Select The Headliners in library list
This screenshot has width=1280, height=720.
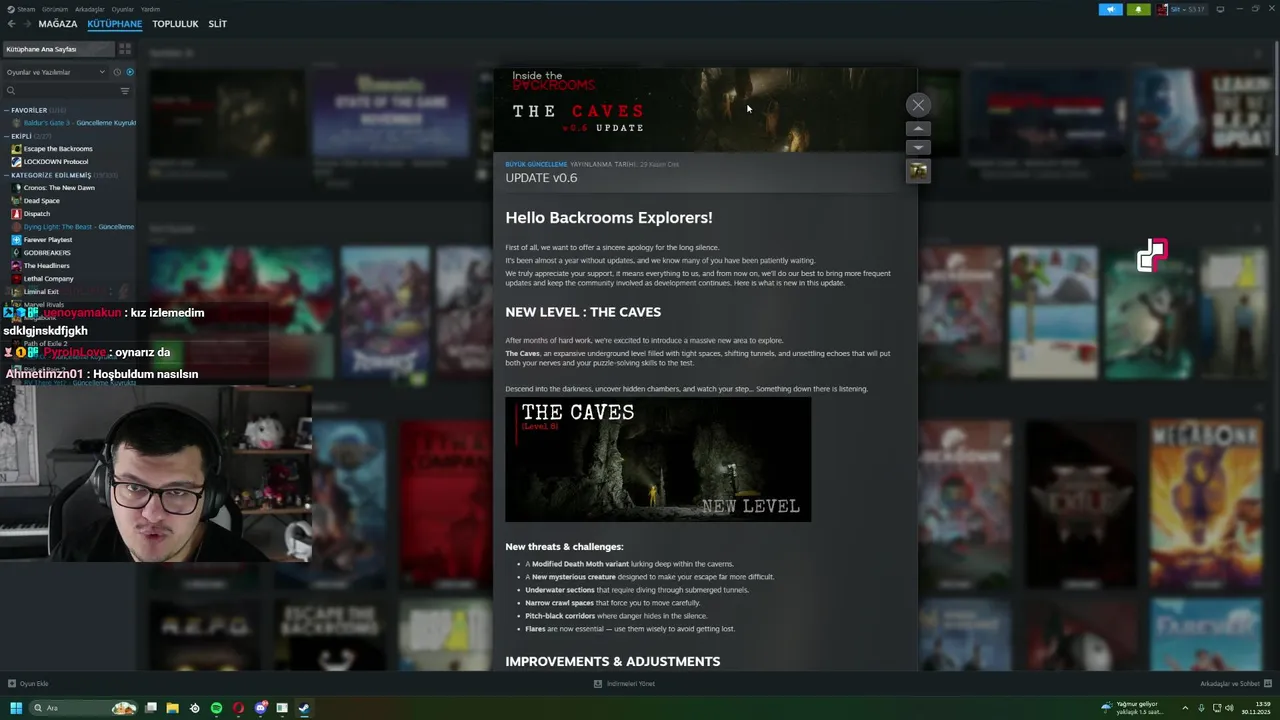47,266
